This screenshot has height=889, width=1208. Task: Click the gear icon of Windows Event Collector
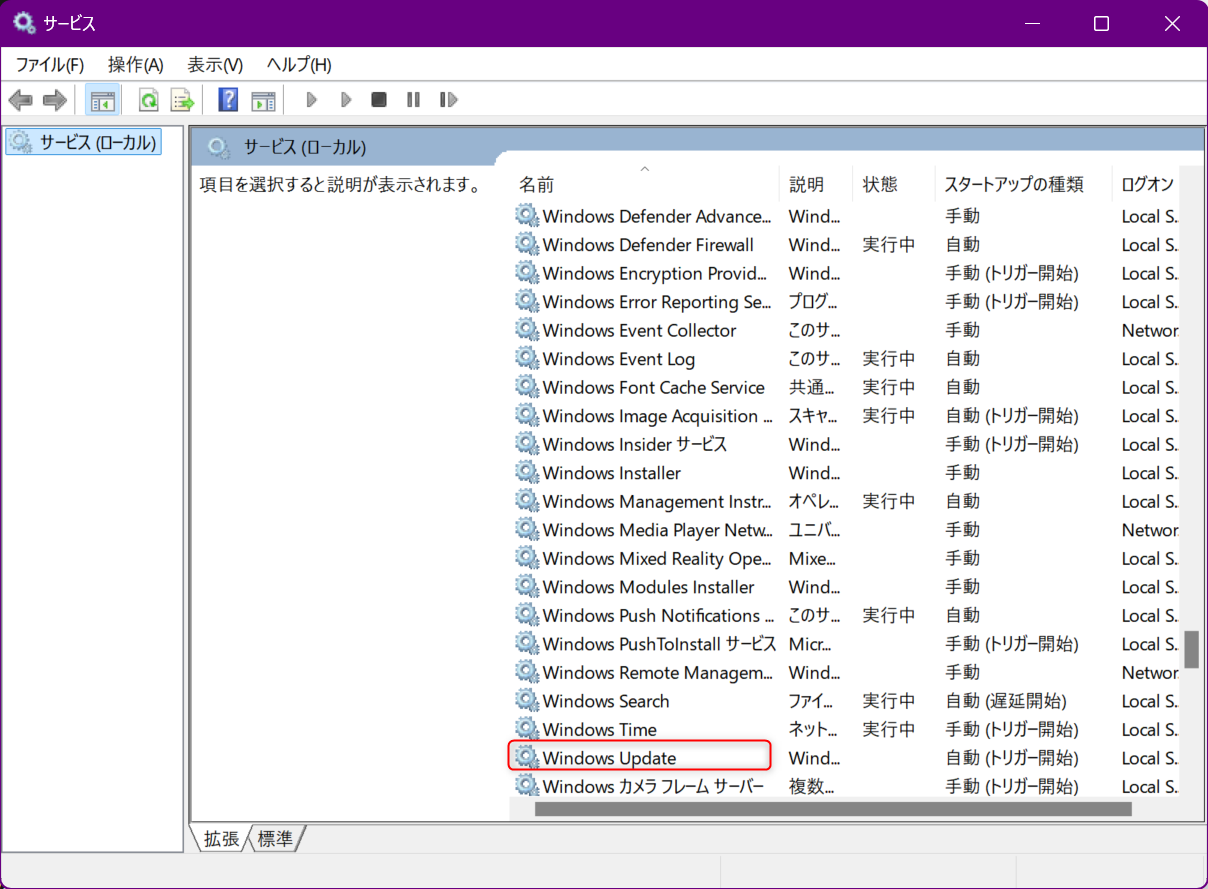[x=527, y=330]
